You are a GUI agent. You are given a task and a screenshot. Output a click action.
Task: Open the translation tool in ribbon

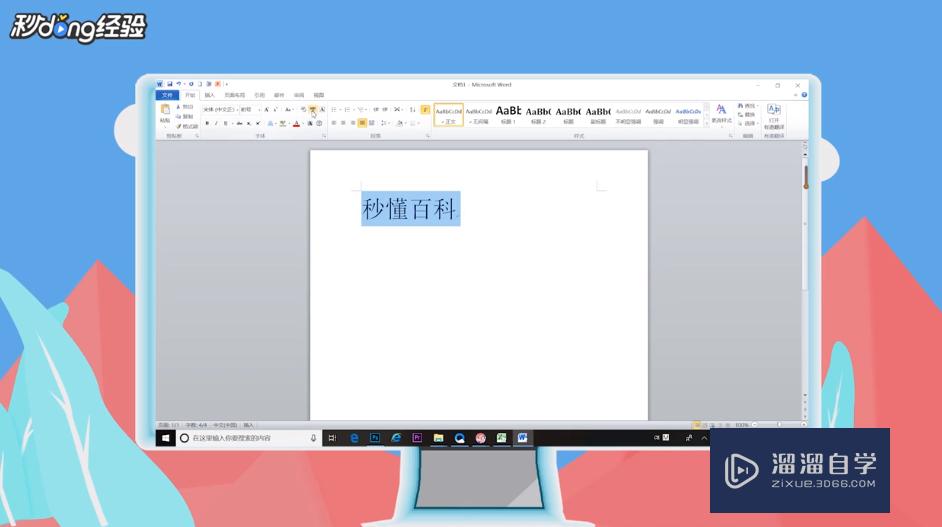click(x=774, y=116)
